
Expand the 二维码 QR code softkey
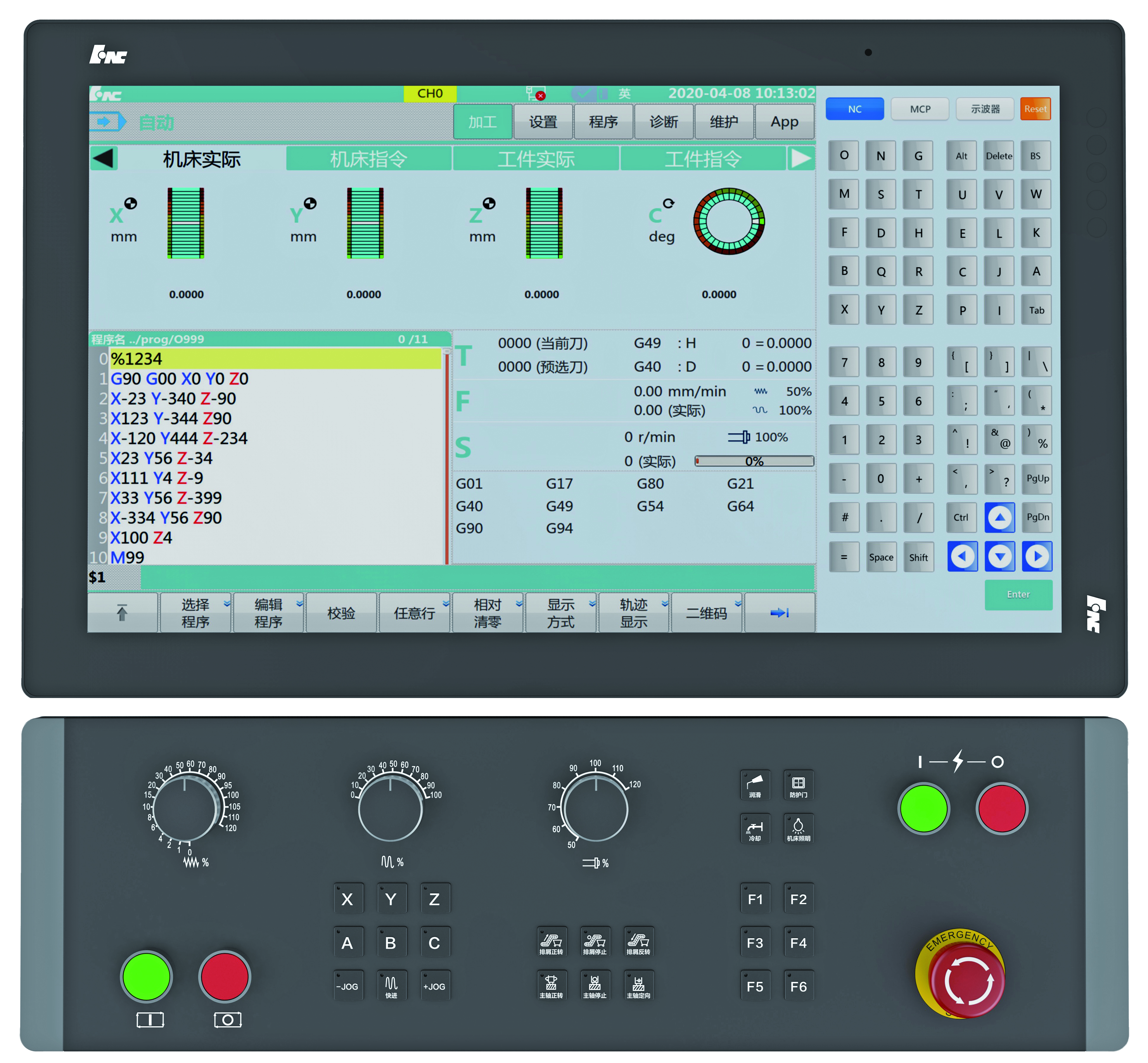click(707, 613)
